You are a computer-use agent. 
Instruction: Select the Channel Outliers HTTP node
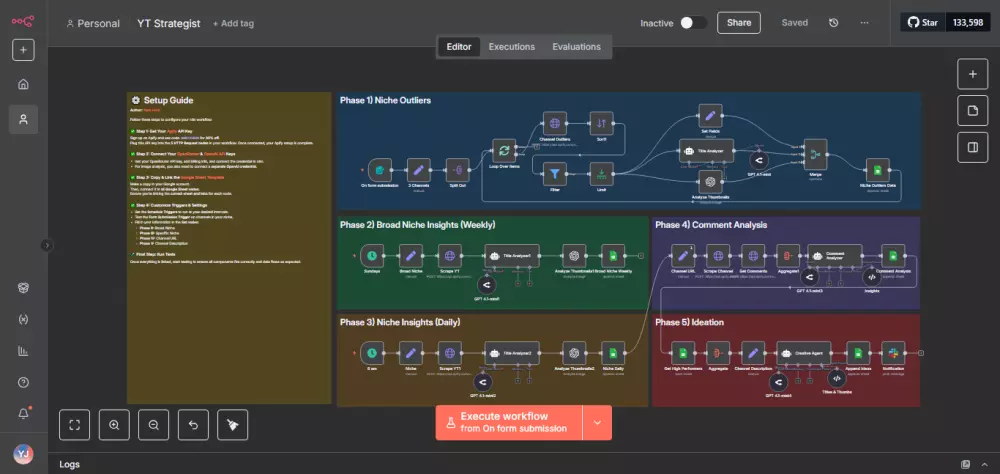(555, 123)
